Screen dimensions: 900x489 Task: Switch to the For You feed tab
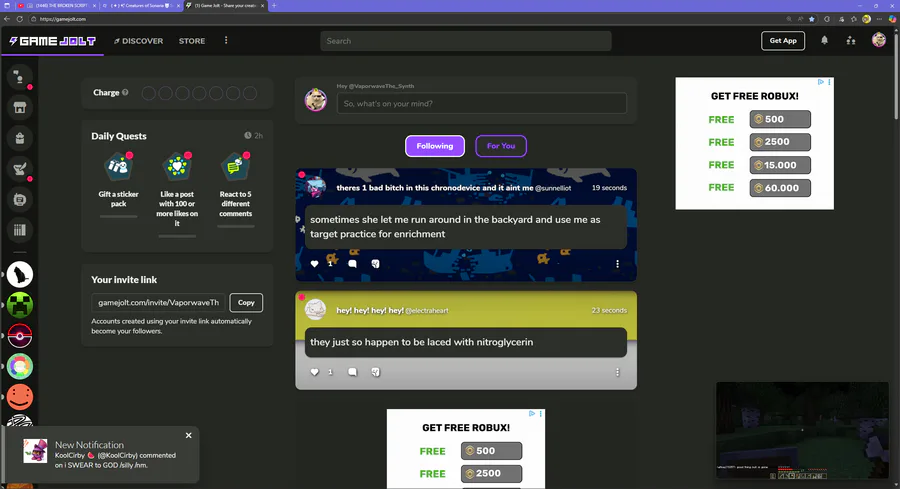tap(501, 146)
